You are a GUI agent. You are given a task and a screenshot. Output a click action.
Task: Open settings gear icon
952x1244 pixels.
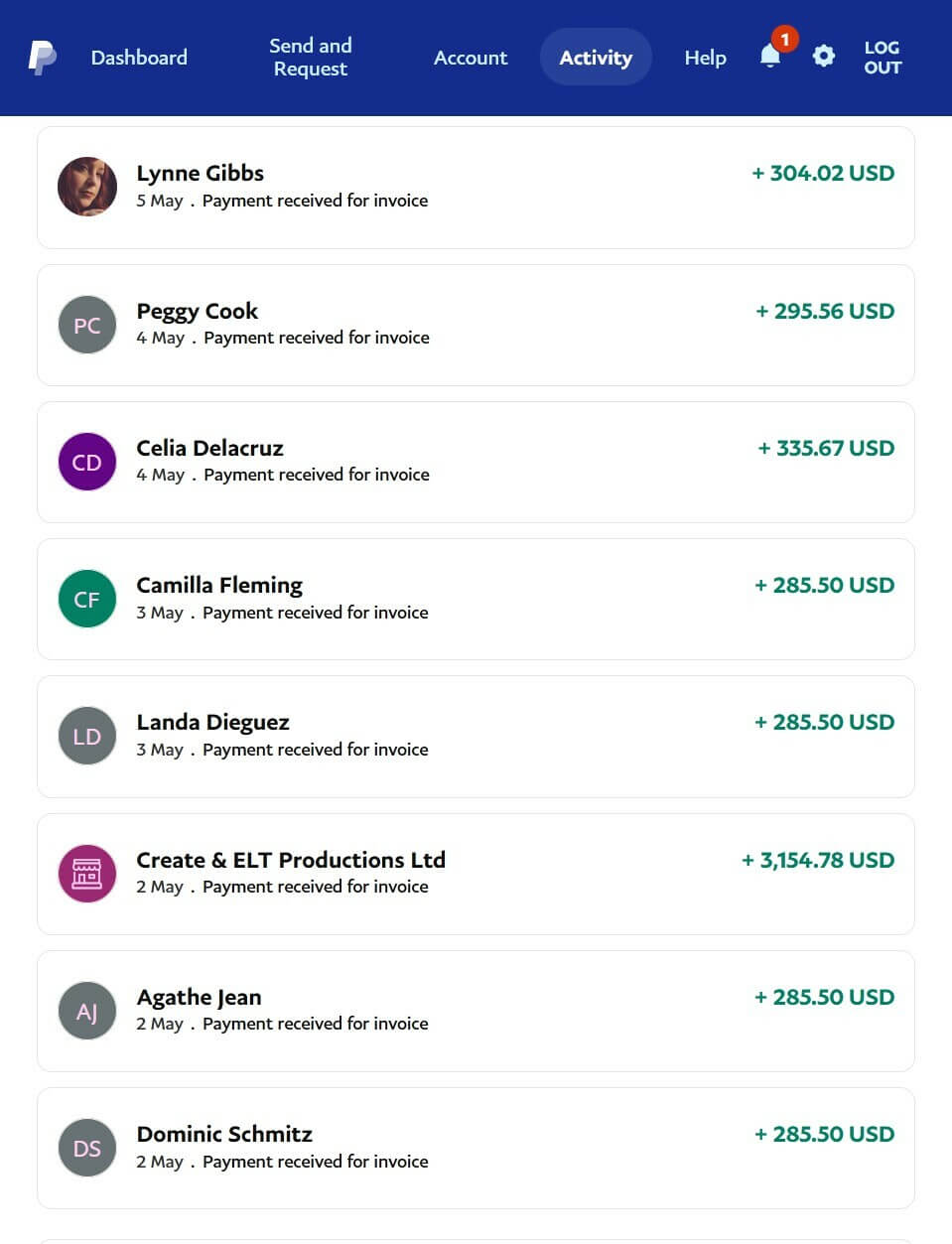(x=823, y=57)
